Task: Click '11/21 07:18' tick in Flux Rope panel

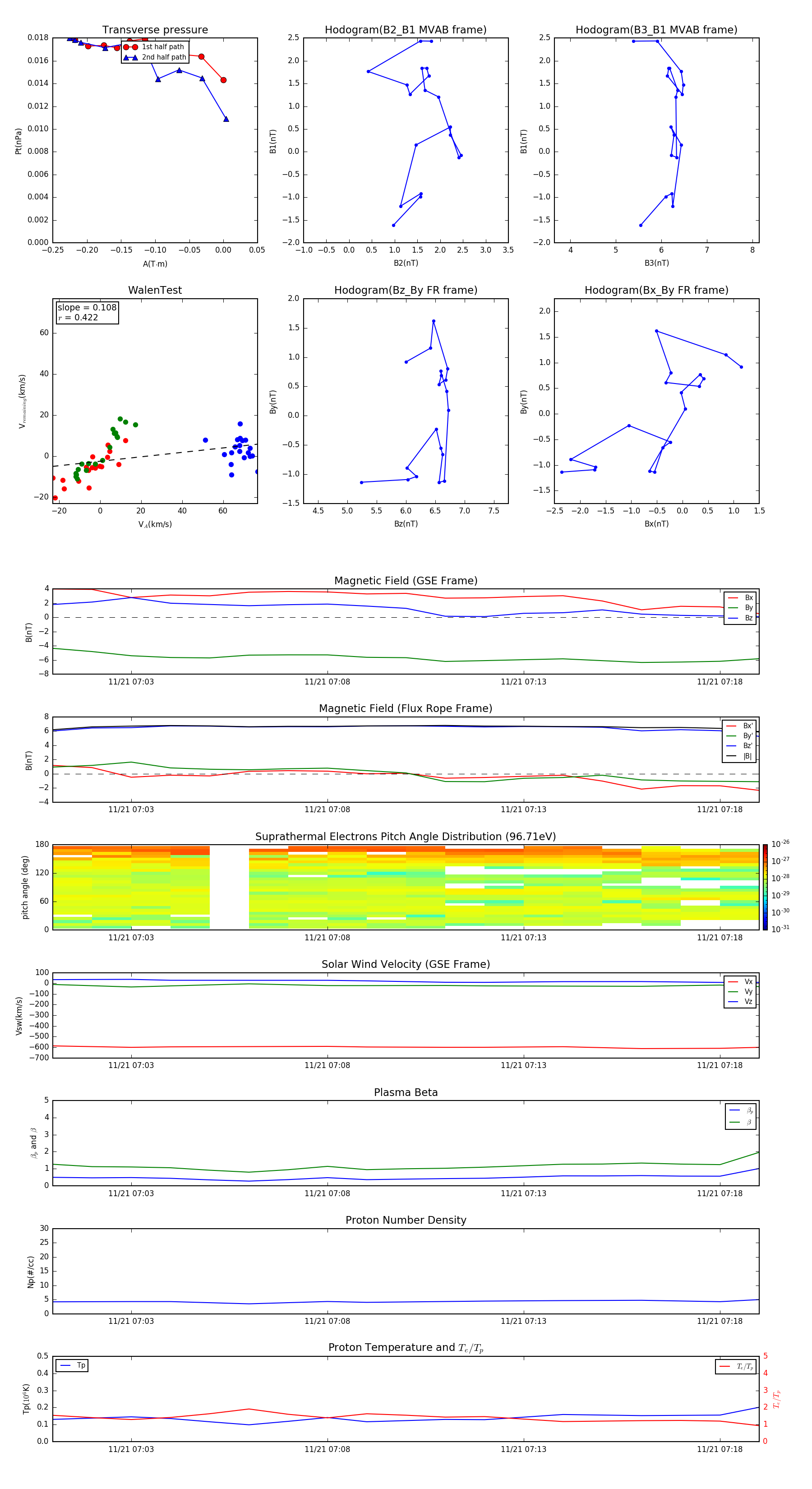Action: click(720, 810)
